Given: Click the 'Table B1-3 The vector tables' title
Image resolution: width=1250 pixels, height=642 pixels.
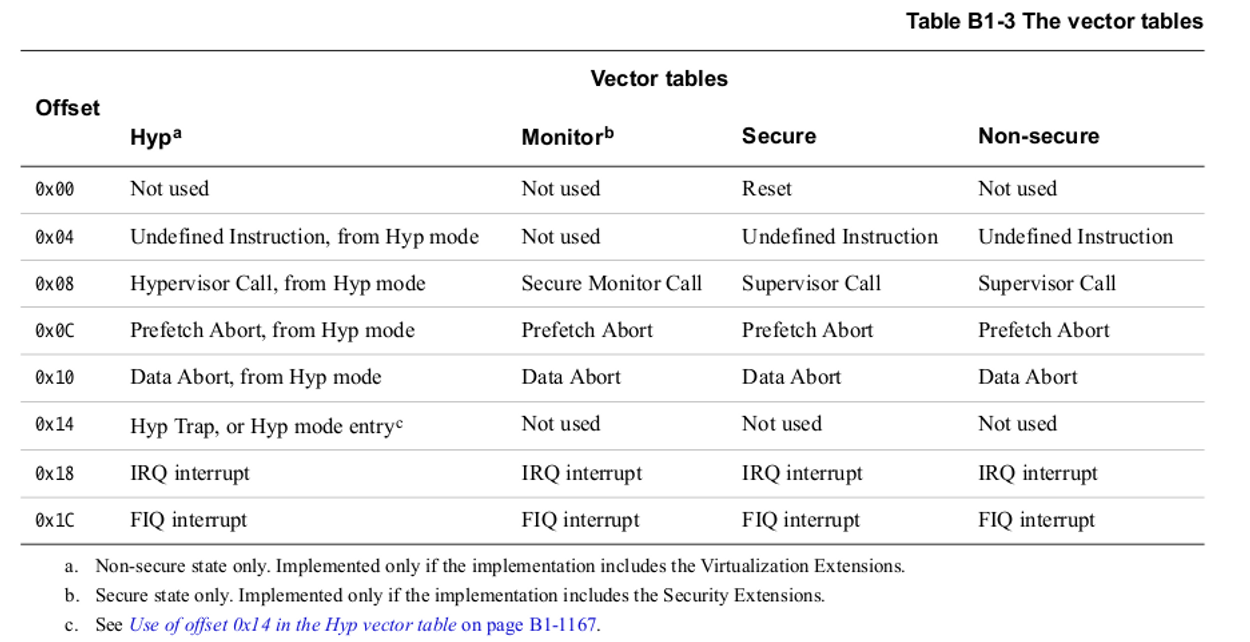Looking at the screenshot, I should pos(1054,21).
